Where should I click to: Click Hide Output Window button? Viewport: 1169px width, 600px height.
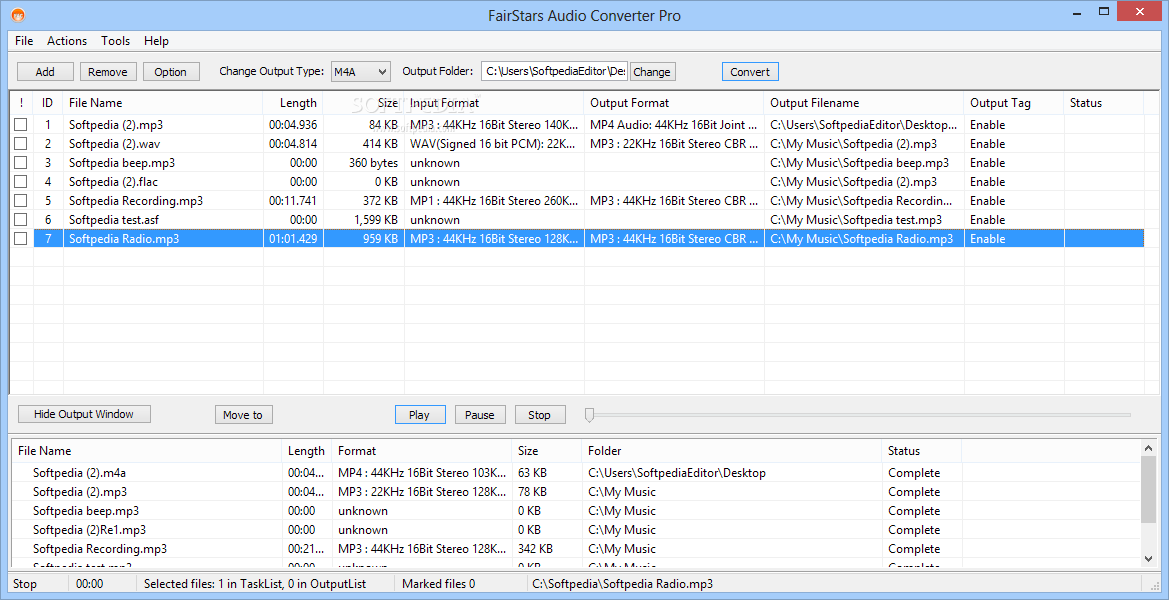click(84, 414)
